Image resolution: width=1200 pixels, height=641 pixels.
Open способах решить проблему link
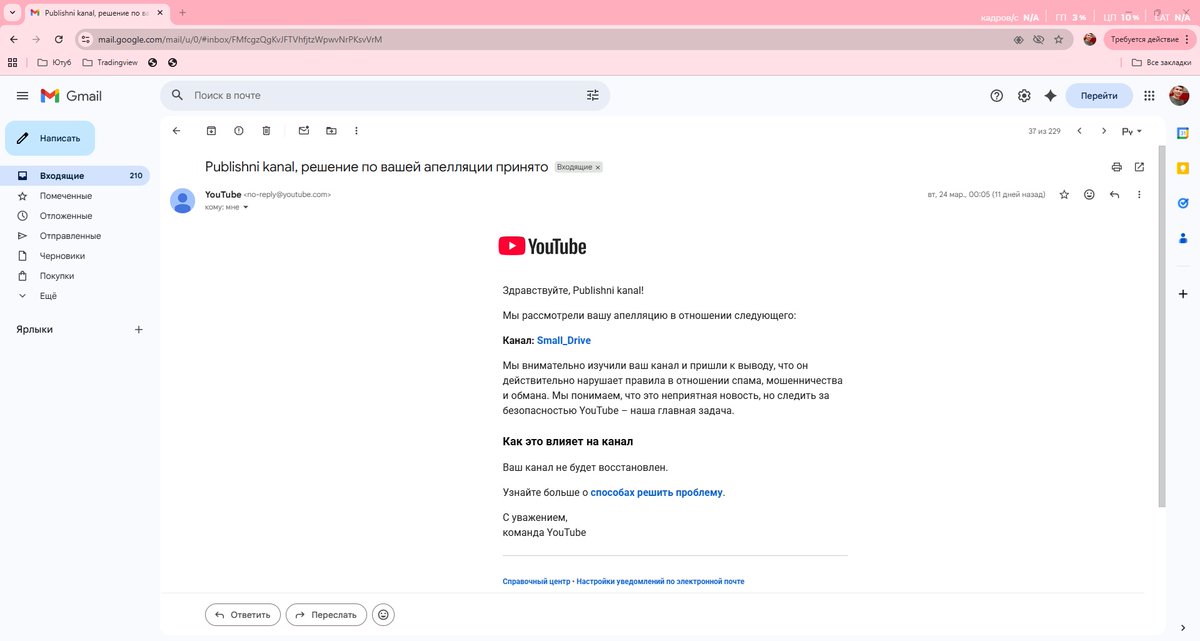[x=656, y=493]
